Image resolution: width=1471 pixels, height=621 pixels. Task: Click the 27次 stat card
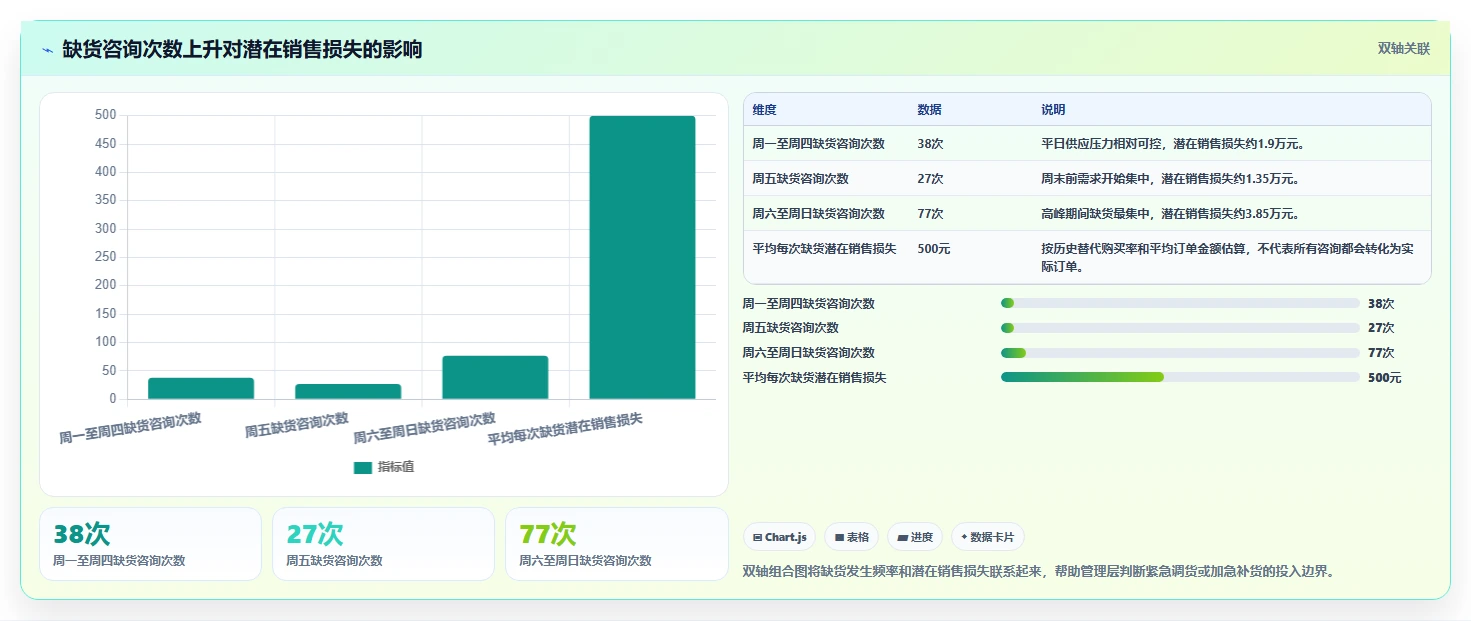click(383, 544)
